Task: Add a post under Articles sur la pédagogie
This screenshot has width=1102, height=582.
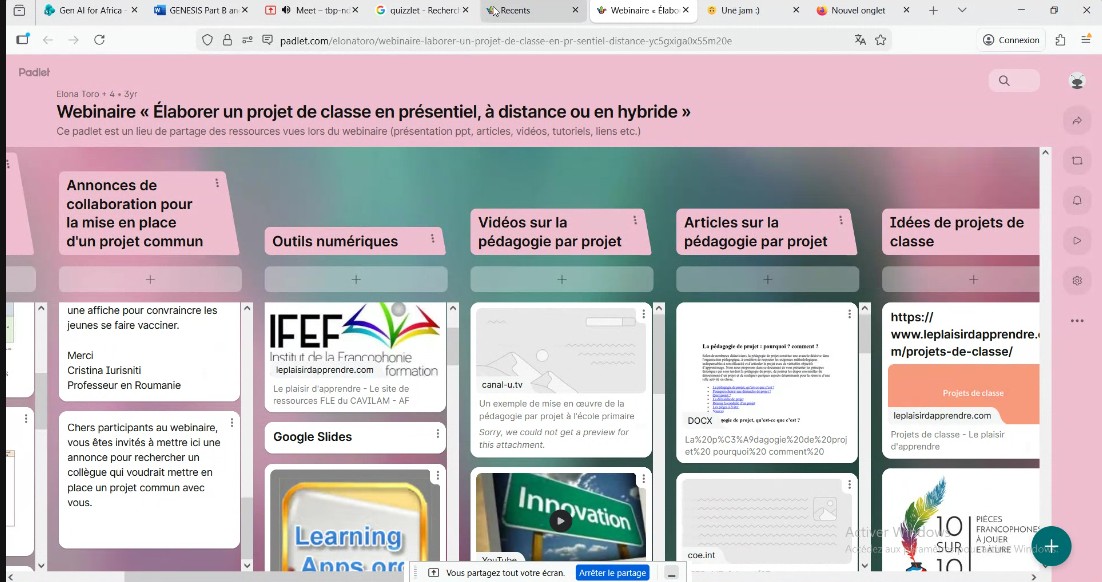Action: [x=767, y=279]
